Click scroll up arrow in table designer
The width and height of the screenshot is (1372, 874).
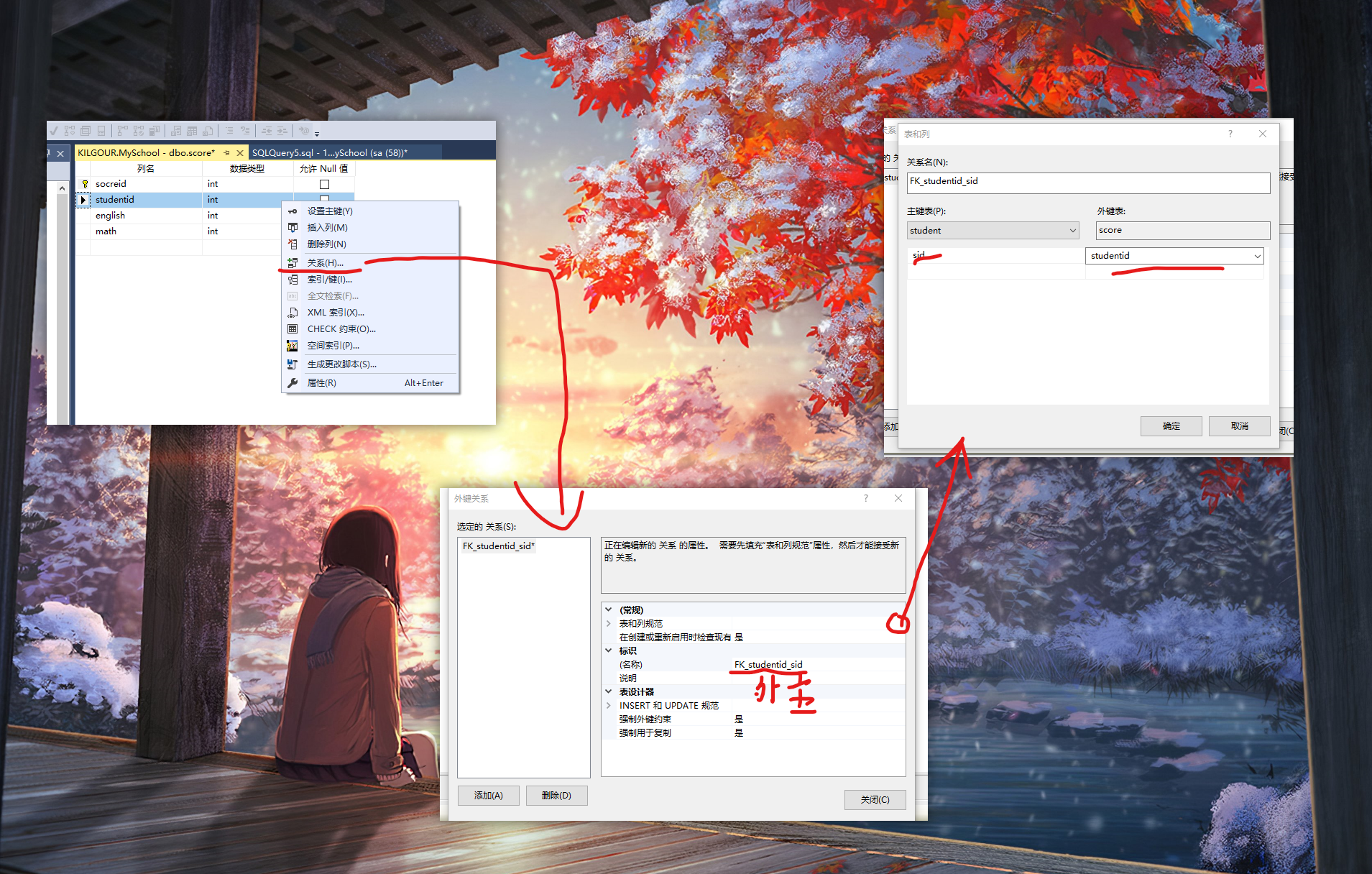point(63,188)
